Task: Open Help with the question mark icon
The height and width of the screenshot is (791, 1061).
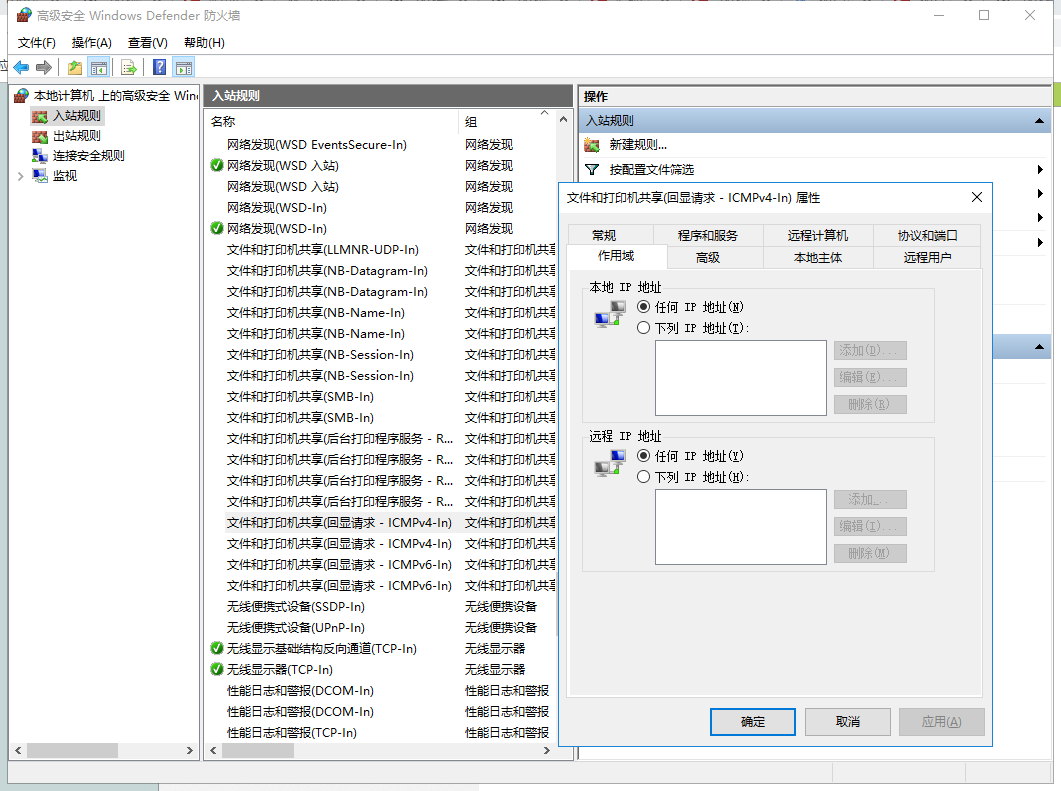Action: pos(159,68)
